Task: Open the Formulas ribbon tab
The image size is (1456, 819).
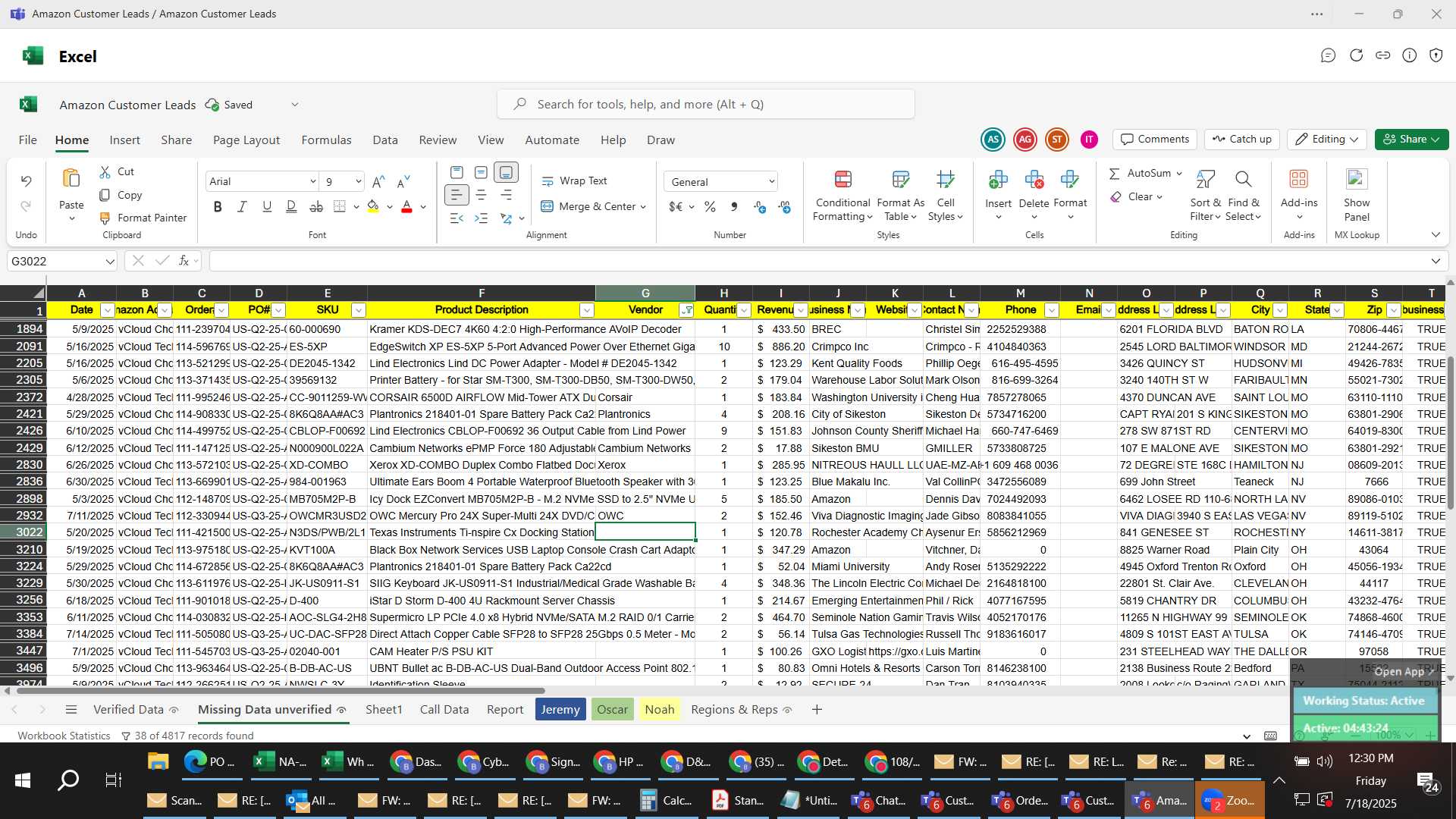Action: click(x=326, y=140)
